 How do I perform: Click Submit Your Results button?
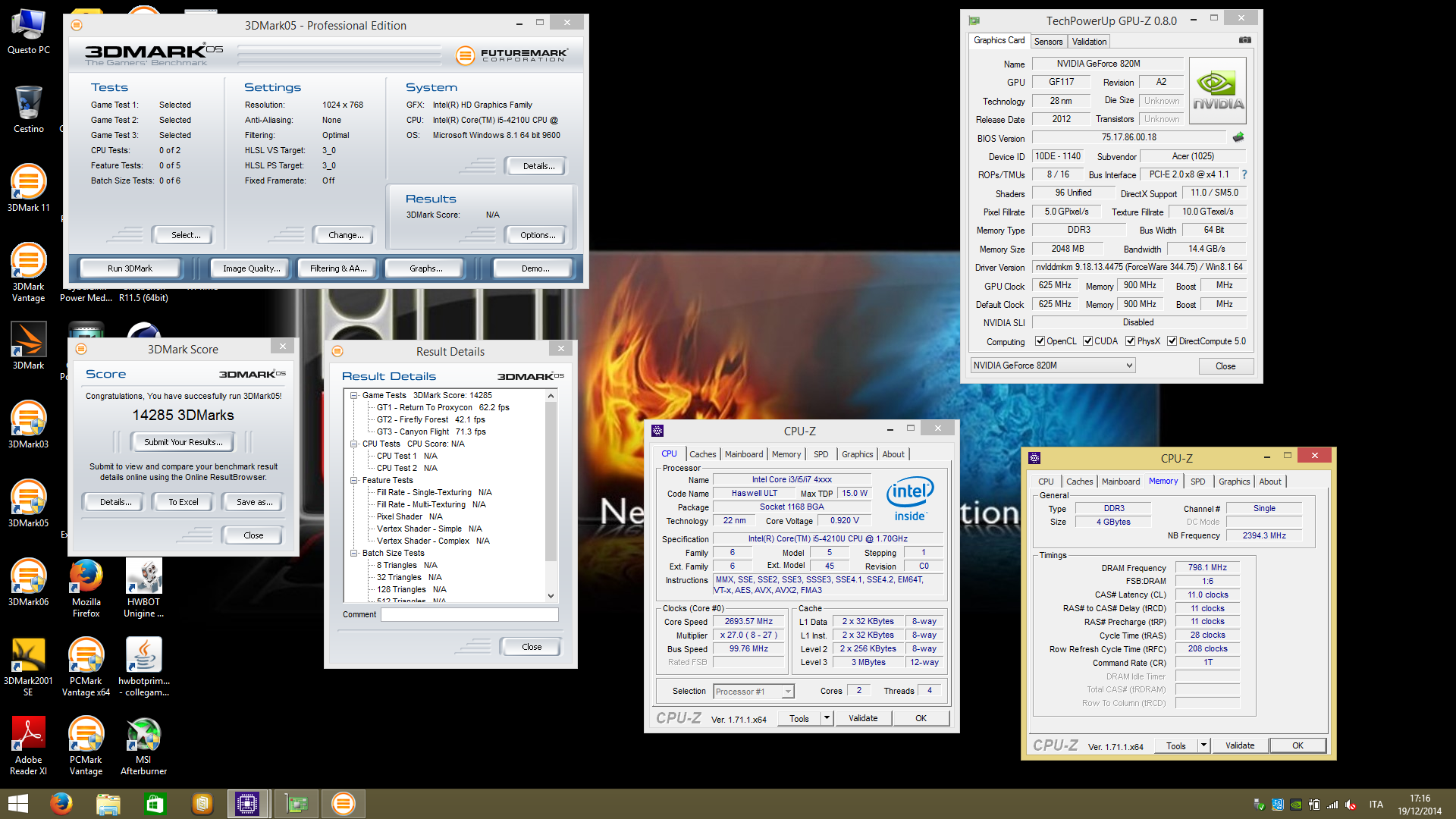183,442
